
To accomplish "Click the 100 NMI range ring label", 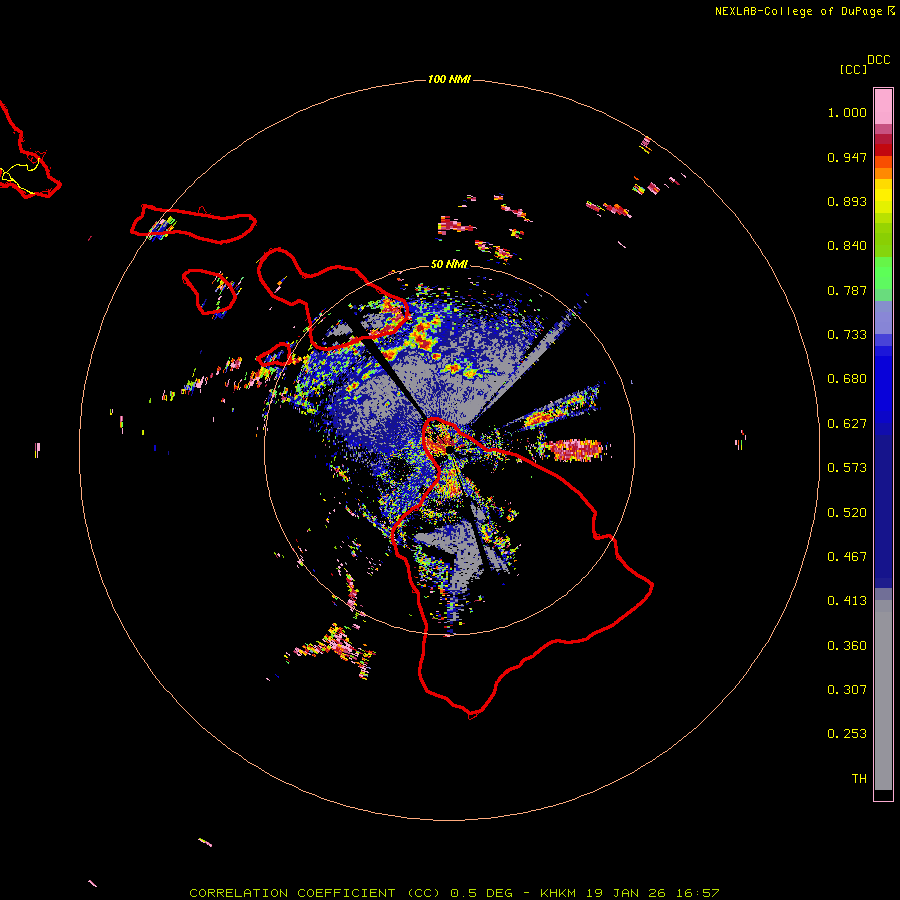I will 449,79.
